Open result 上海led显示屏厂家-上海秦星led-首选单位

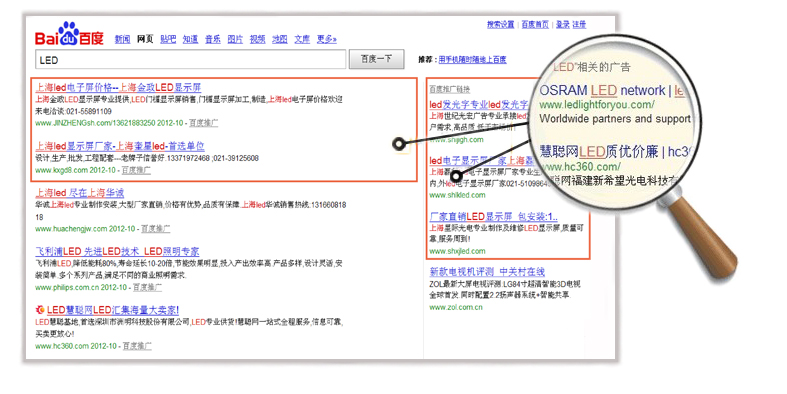pyautogui.click(x=120, y=146)
